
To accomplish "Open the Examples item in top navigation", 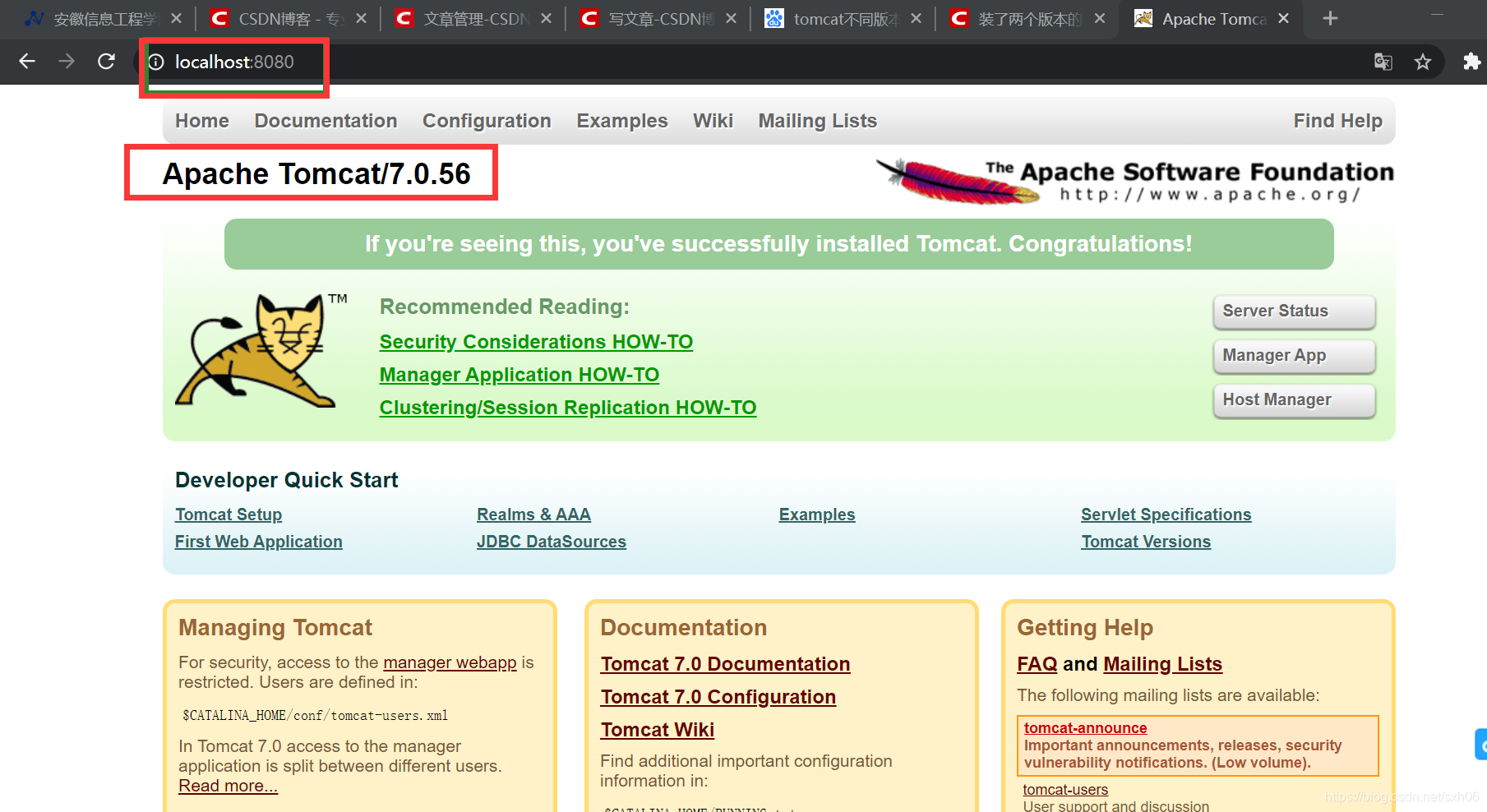I will point(622,121).
